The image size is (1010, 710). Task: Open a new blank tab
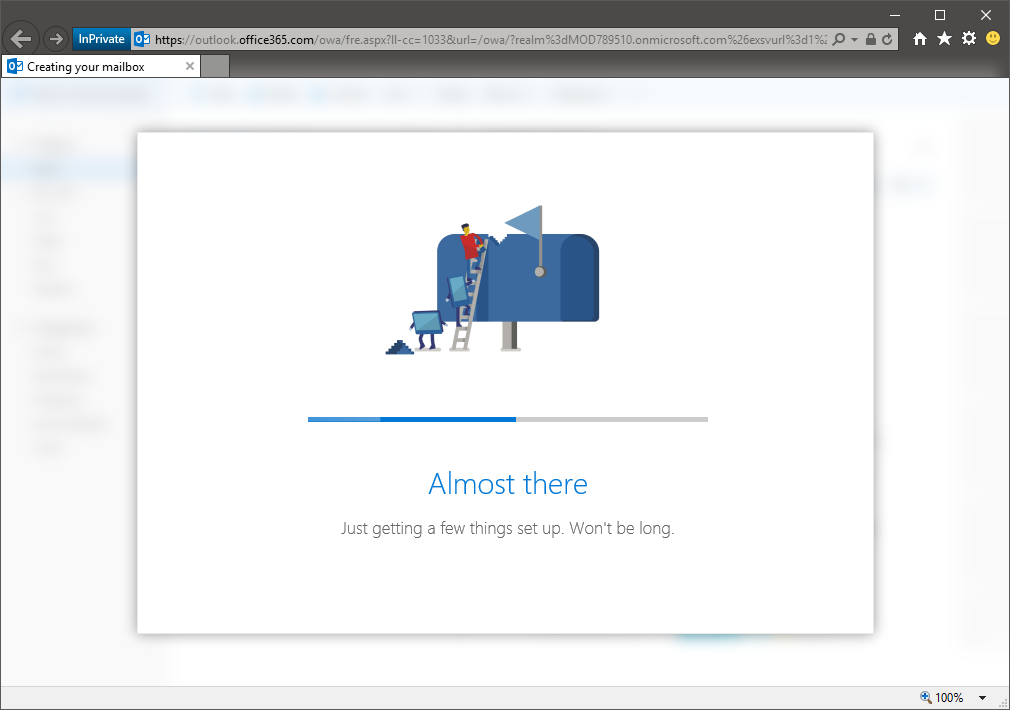coord(216,66)
